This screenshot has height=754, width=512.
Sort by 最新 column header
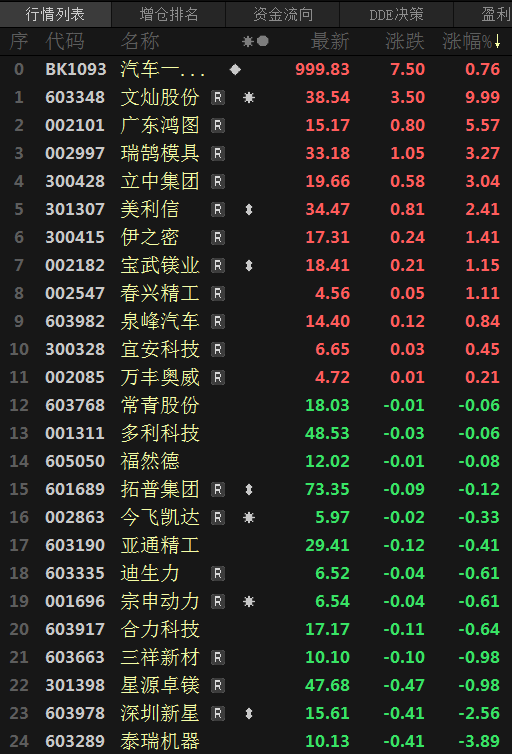click(330, 41)
